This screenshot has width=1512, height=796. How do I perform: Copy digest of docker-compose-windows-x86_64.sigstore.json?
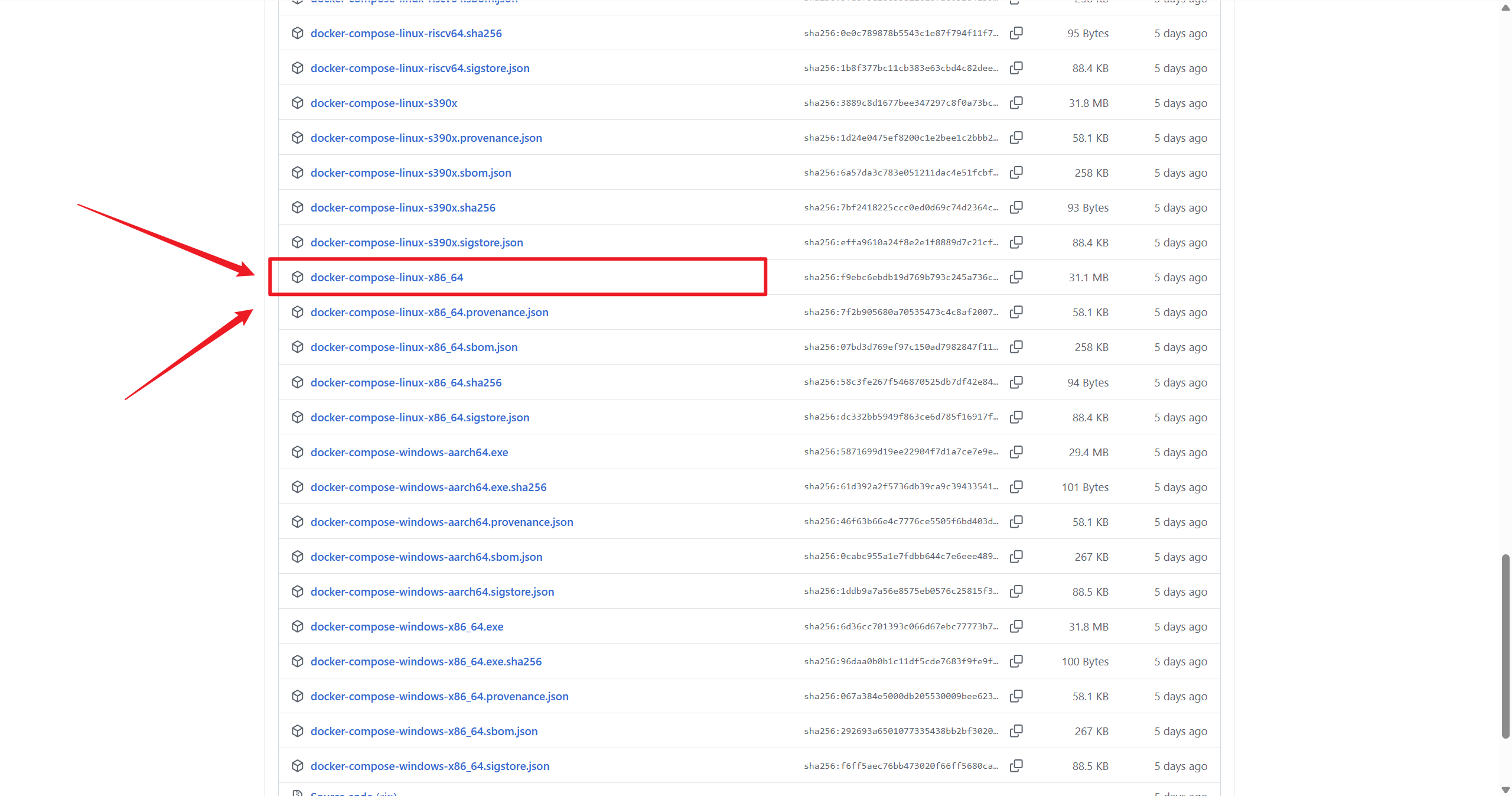point(1016,766)
